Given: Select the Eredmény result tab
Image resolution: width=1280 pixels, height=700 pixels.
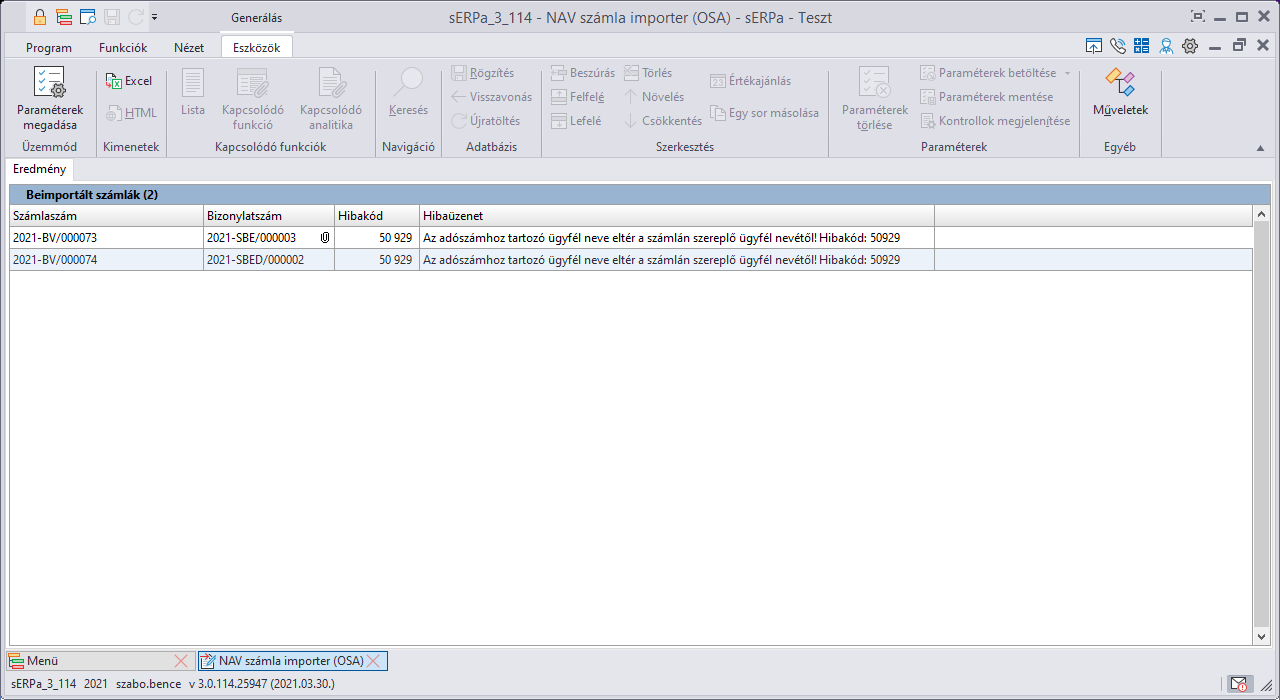Looking at the screenshot, I should click(x=40, y=169).
